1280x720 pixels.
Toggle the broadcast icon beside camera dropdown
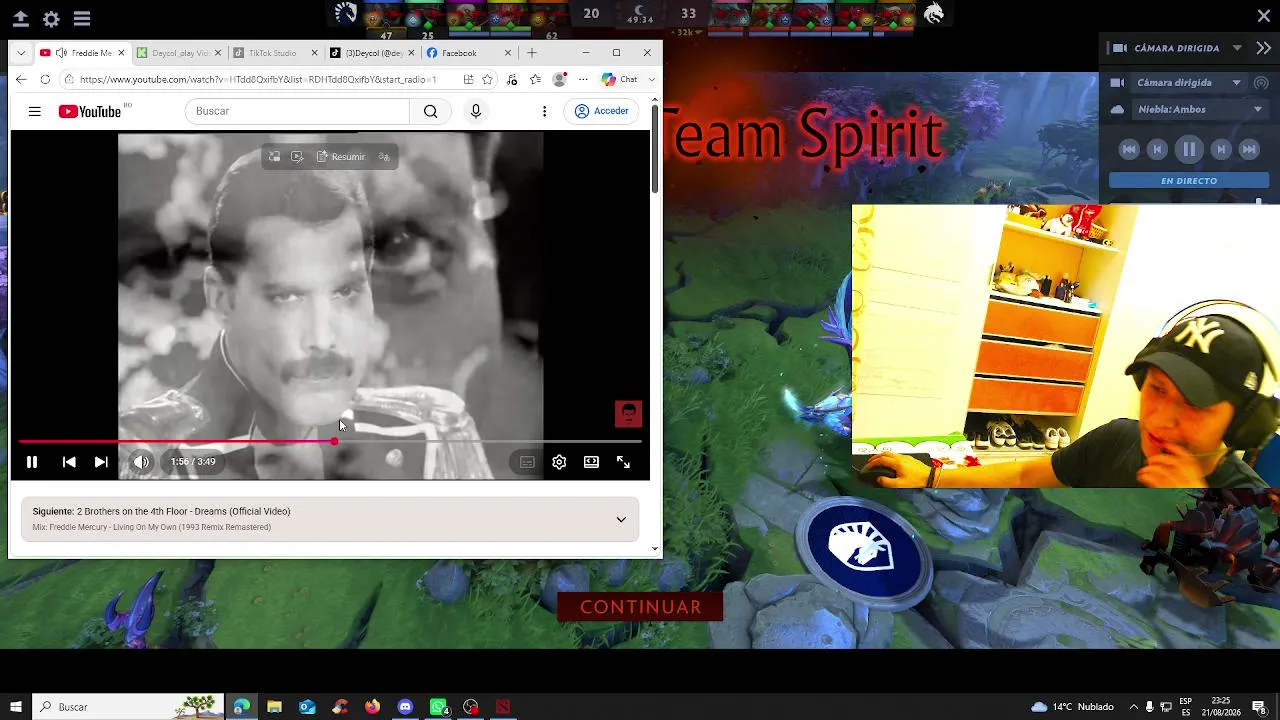tap(1261, 82)
